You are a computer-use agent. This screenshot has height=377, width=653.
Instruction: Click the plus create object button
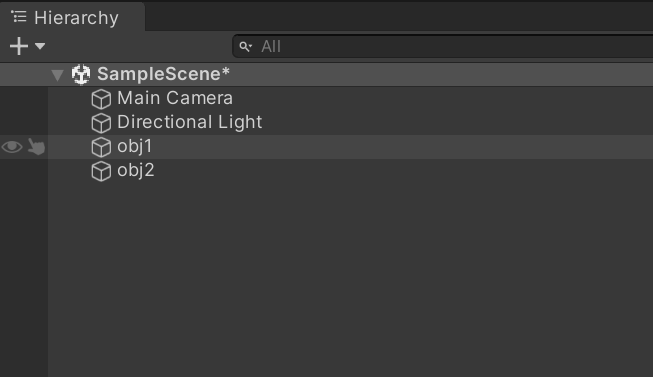(19, 46)
